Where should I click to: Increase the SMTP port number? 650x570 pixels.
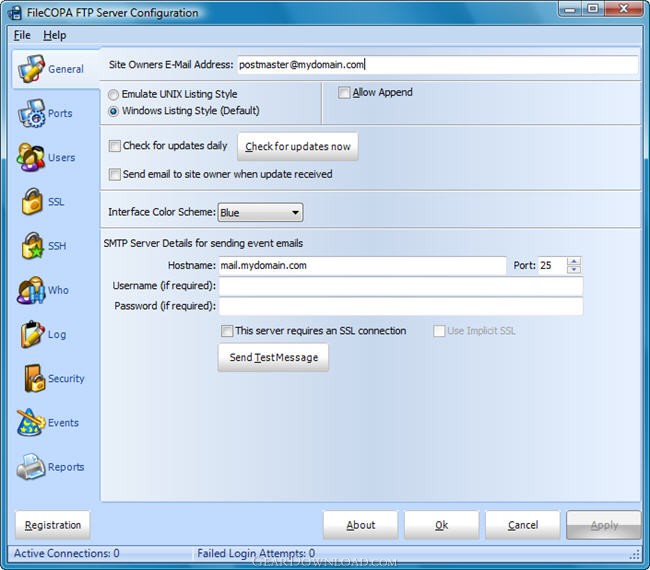point(574,261)
